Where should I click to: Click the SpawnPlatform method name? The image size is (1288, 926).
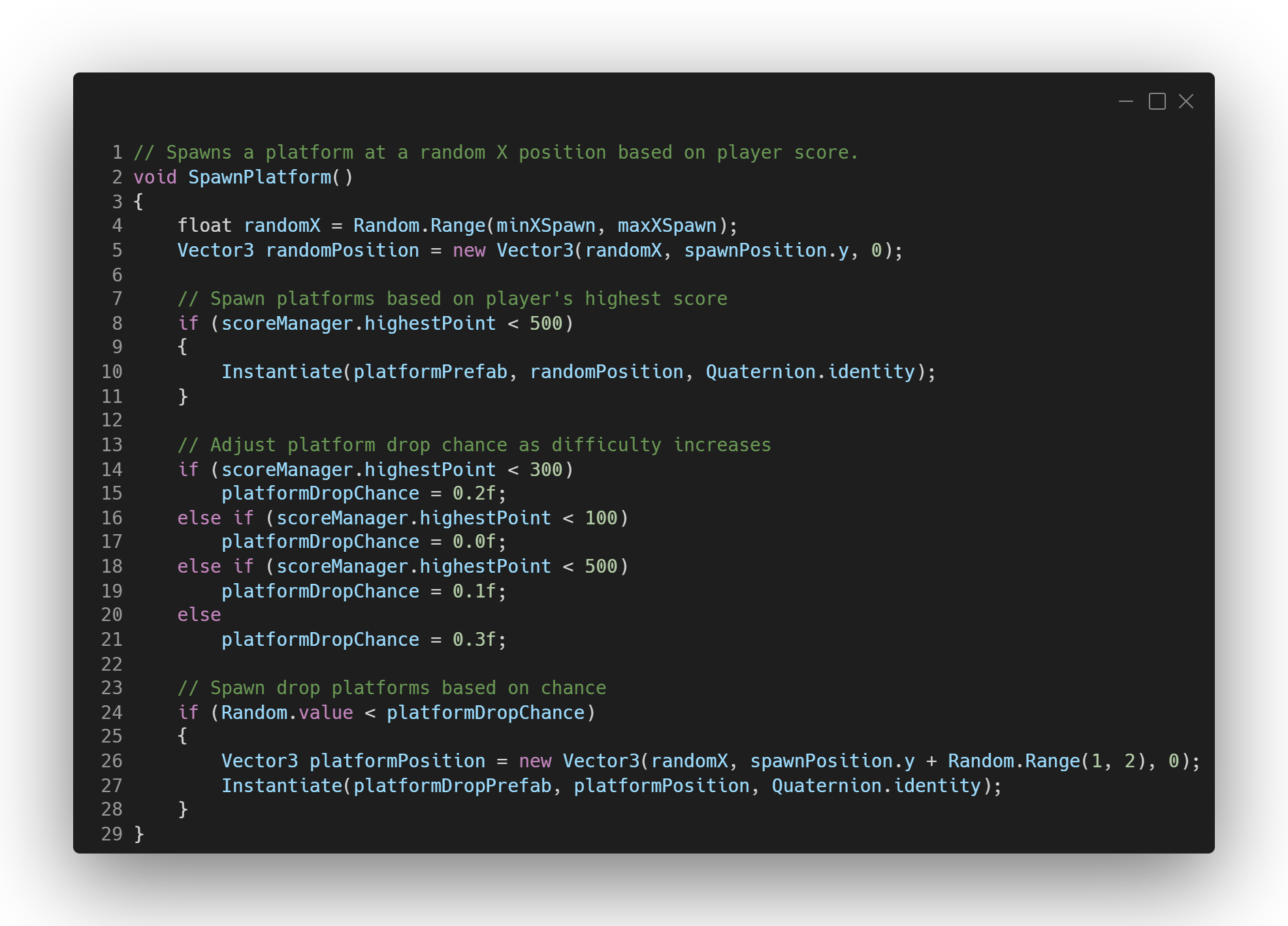click(x=260, y=177)
